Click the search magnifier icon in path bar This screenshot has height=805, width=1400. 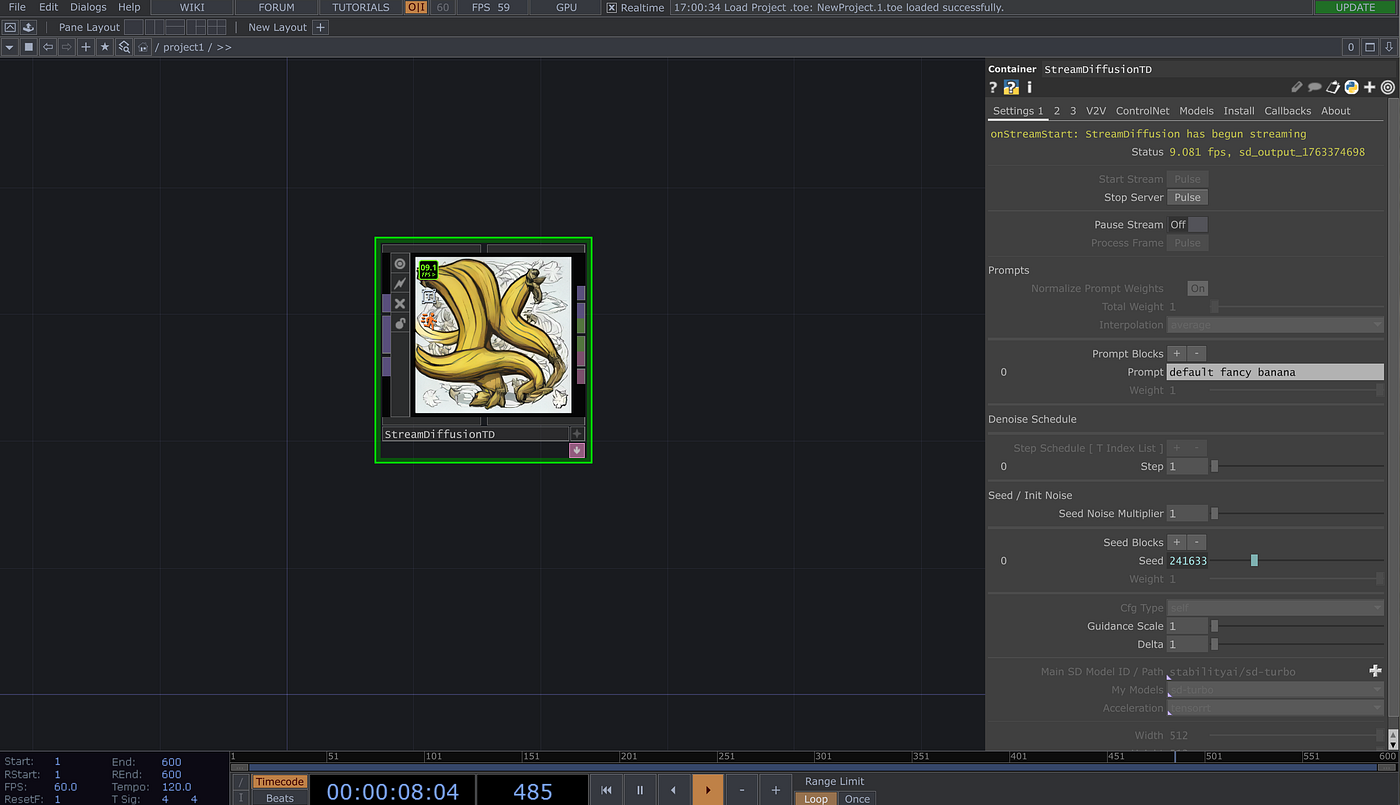point(124,47)
